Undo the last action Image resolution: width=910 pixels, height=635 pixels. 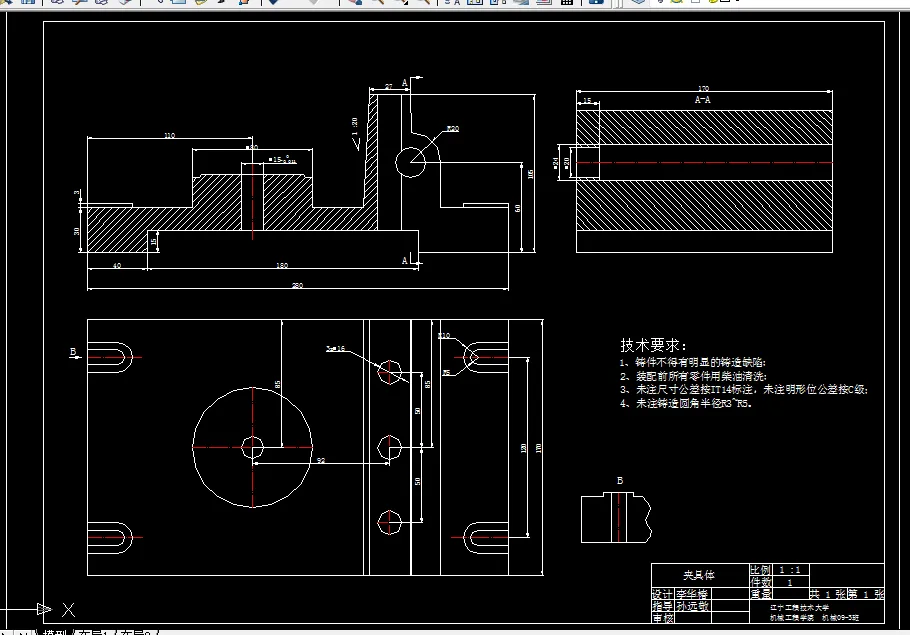(273, 5)
